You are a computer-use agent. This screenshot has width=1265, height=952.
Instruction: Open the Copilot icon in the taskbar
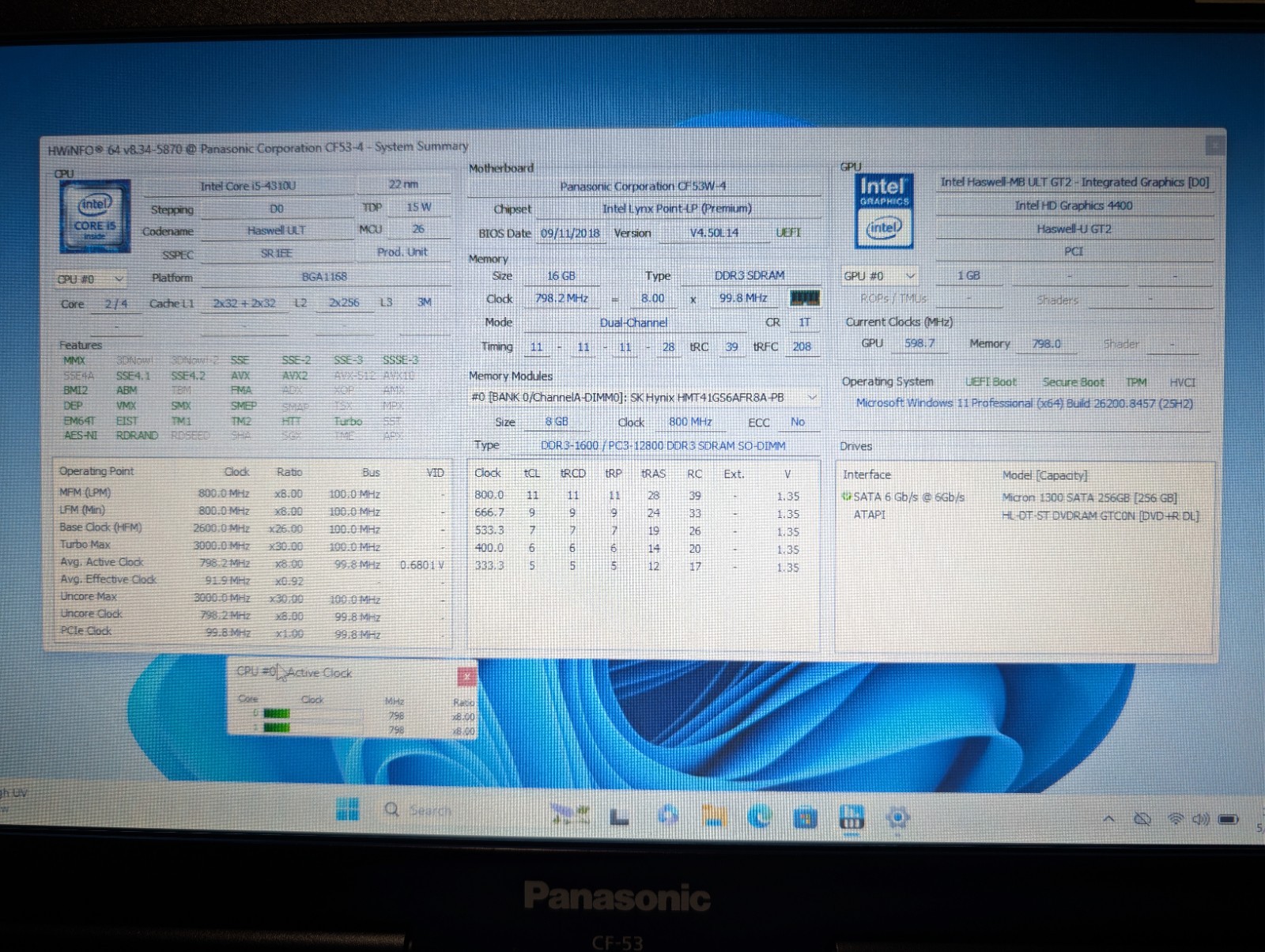coord(668,815)
